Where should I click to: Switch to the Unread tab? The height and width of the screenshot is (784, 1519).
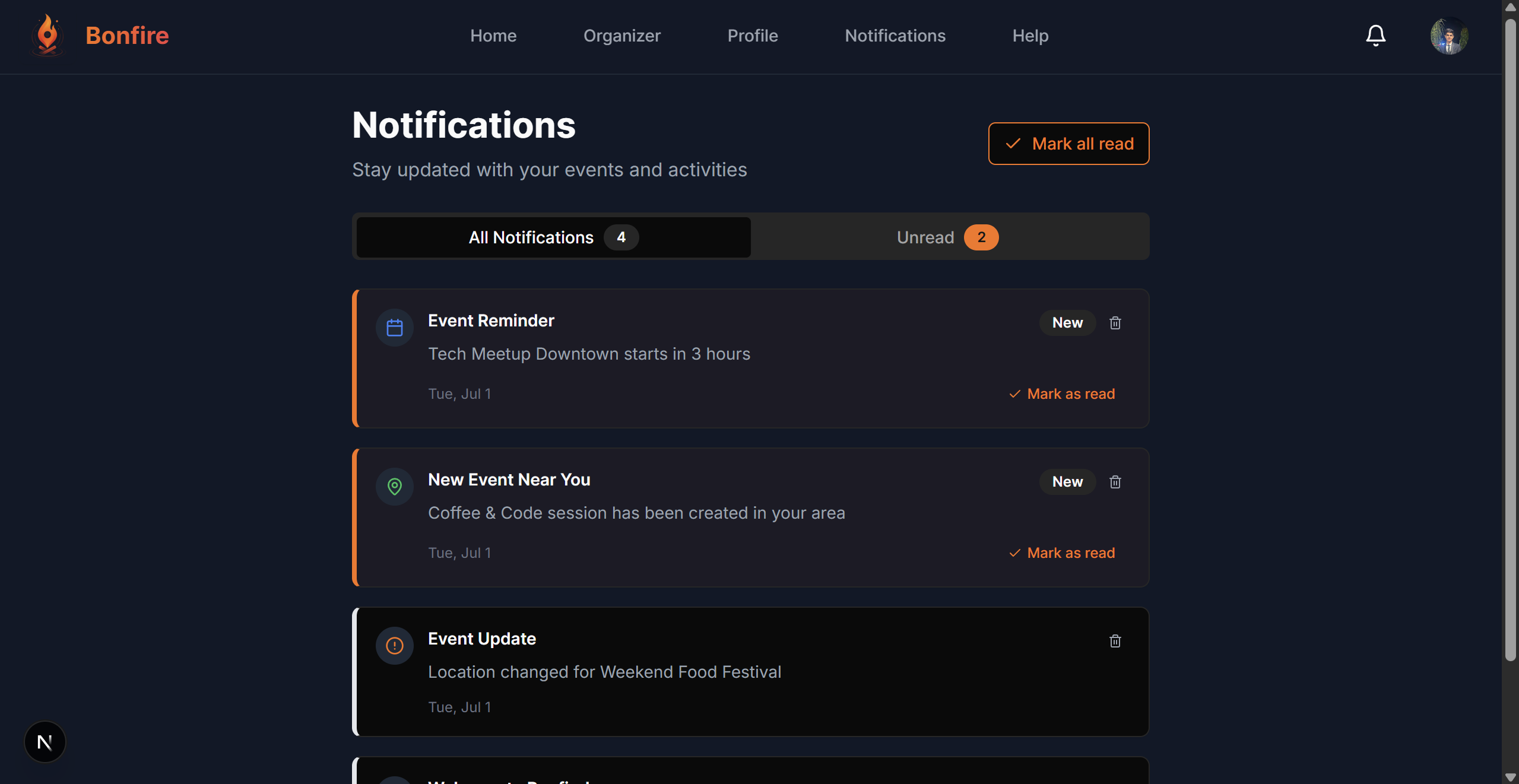(950, 237)
